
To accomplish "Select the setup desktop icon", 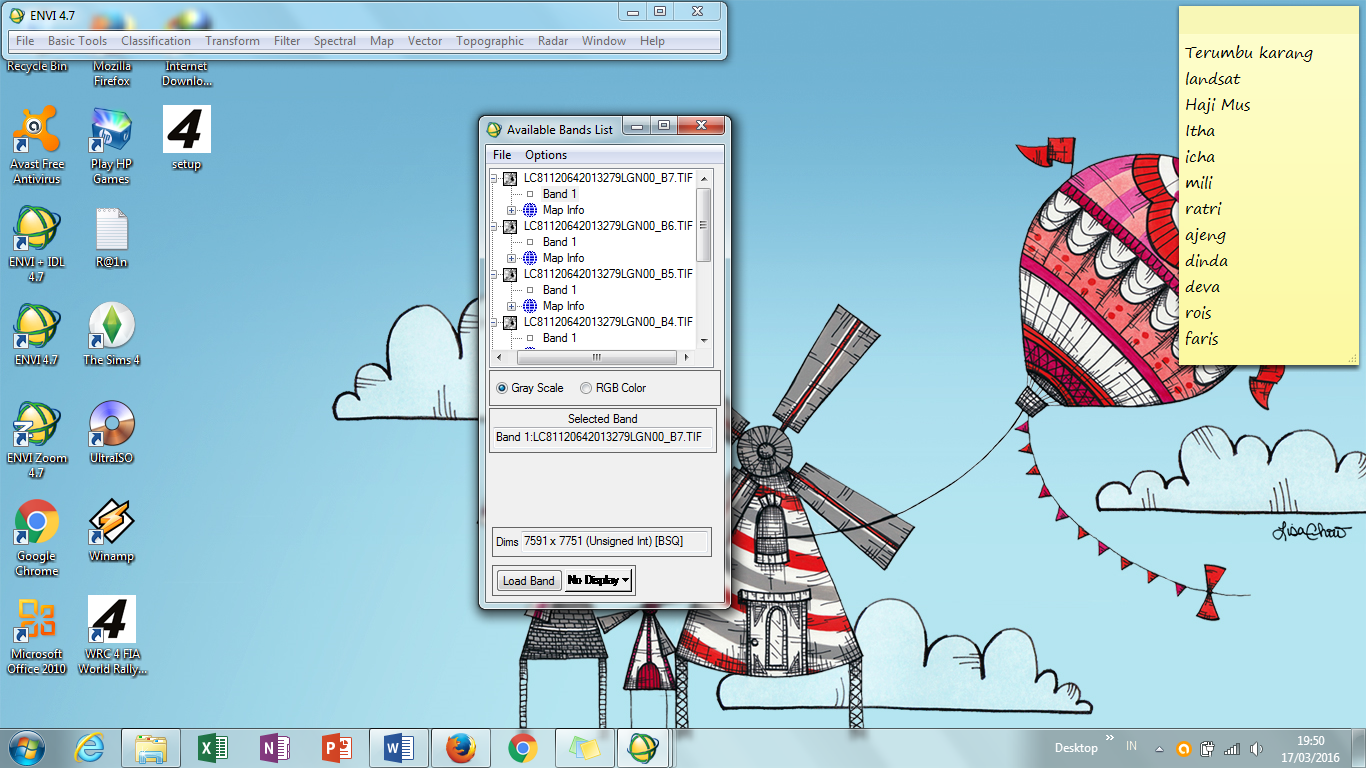I will (186, 139).
